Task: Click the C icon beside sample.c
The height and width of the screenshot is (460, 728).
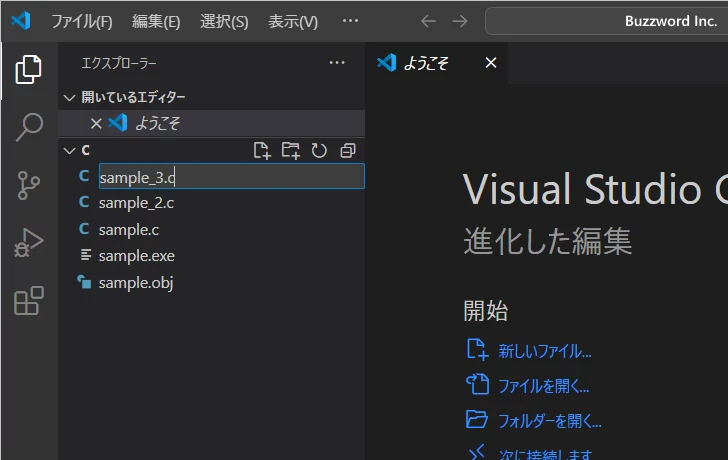Action: point(84,229)
